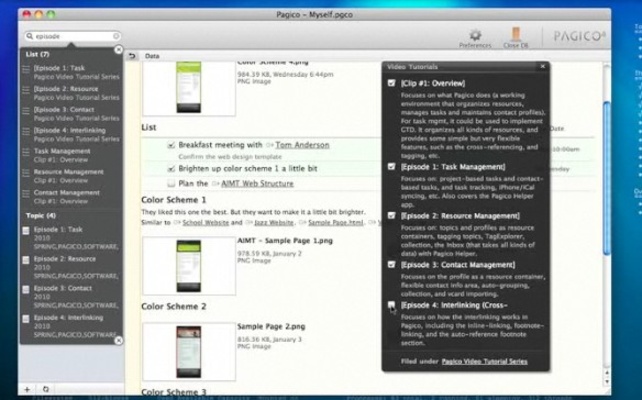
Task: Click the PAGICO logo in toolbar
Action: [x=579, y=36]
